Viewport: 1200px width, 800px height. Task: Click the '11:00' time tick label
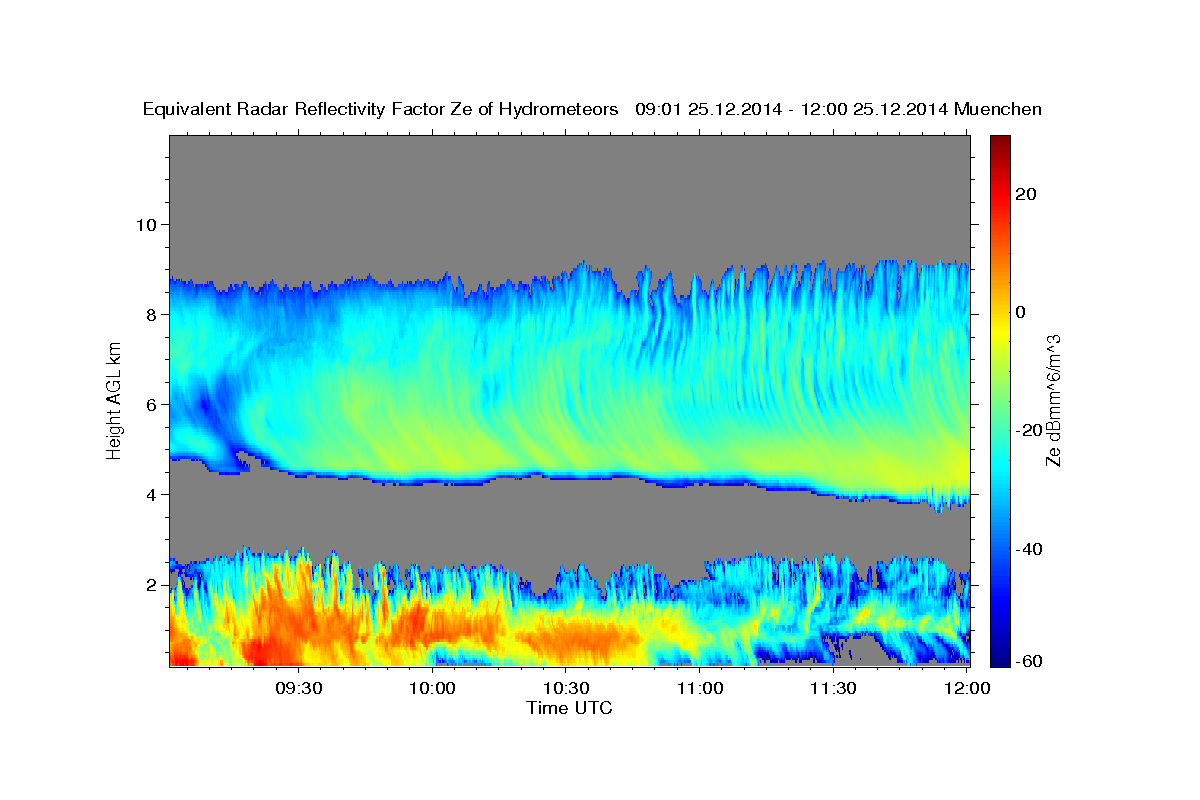700,689
